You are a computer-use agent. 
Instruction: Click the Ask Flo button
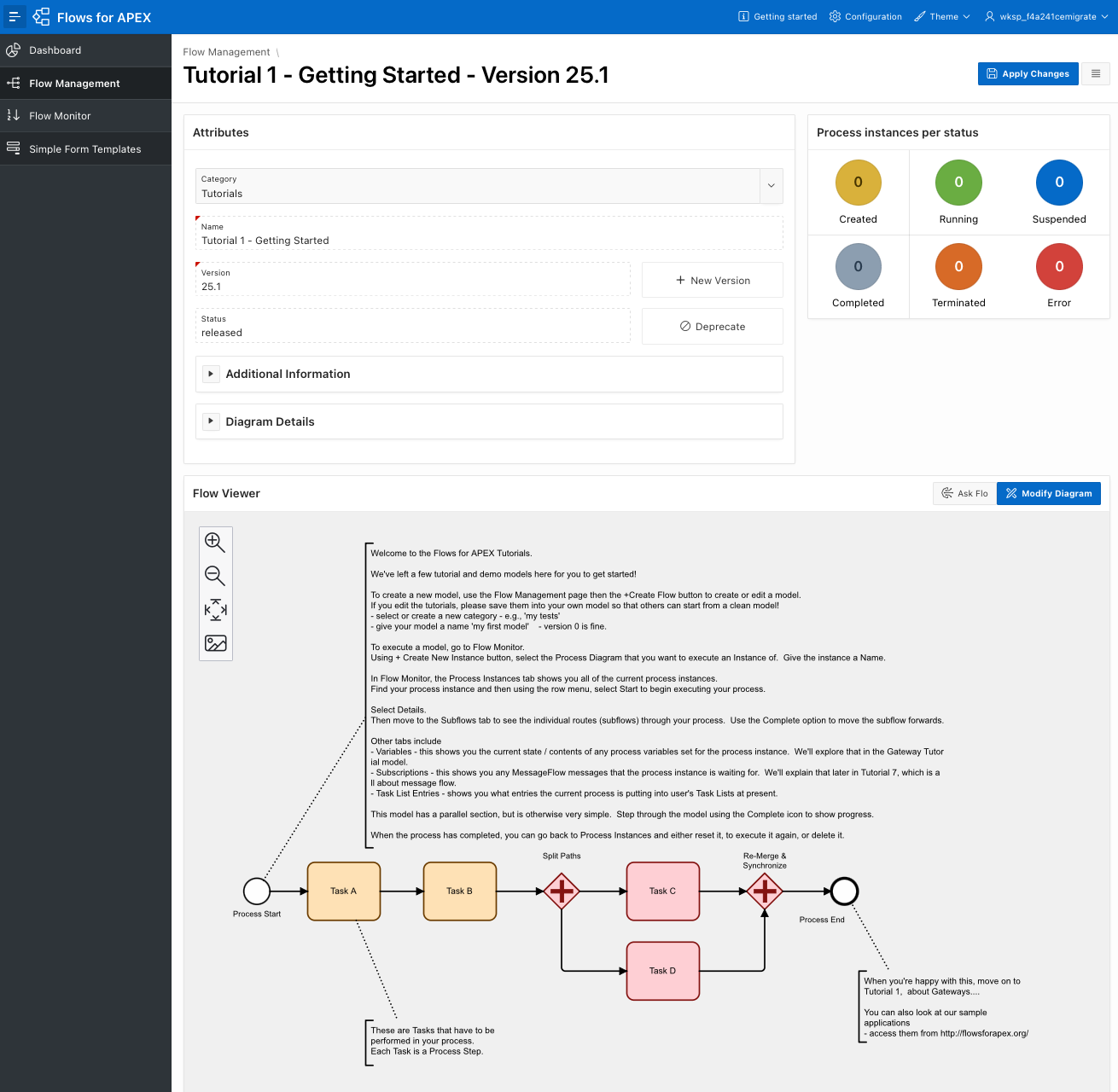965,493
